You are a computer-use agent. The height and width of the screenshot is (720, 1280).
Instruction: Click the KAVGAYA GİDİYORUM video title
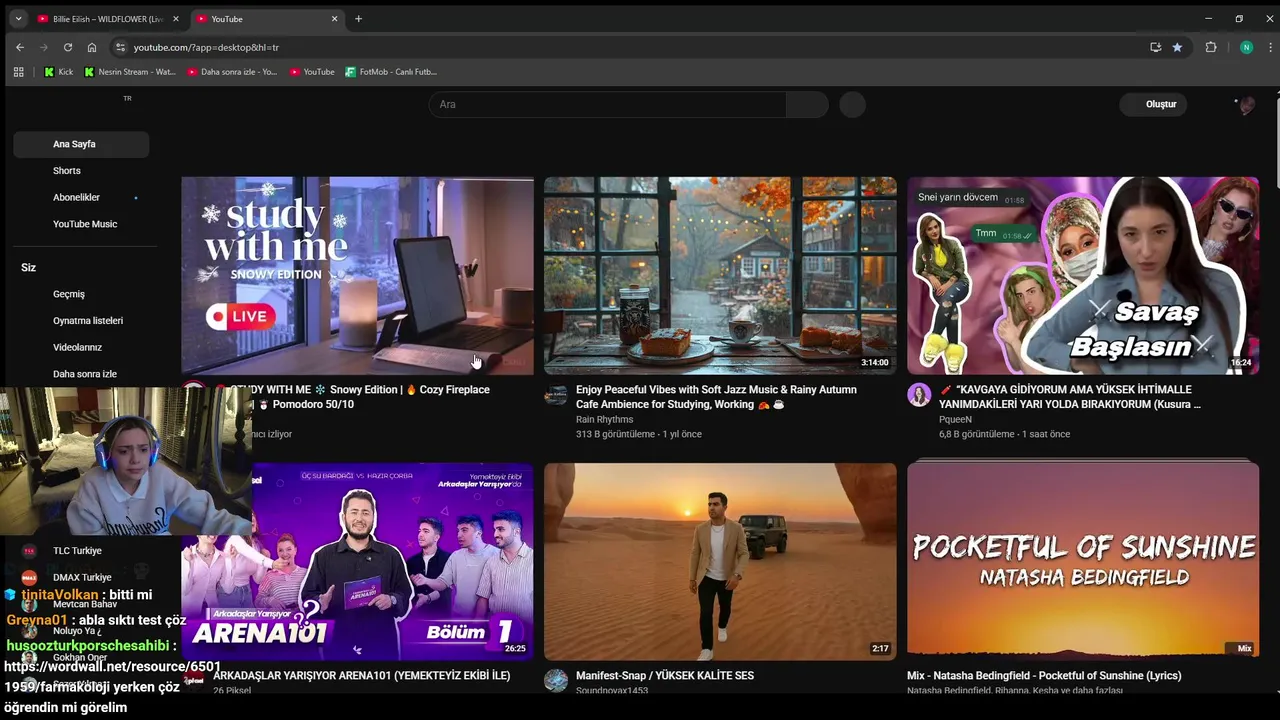1070,397
